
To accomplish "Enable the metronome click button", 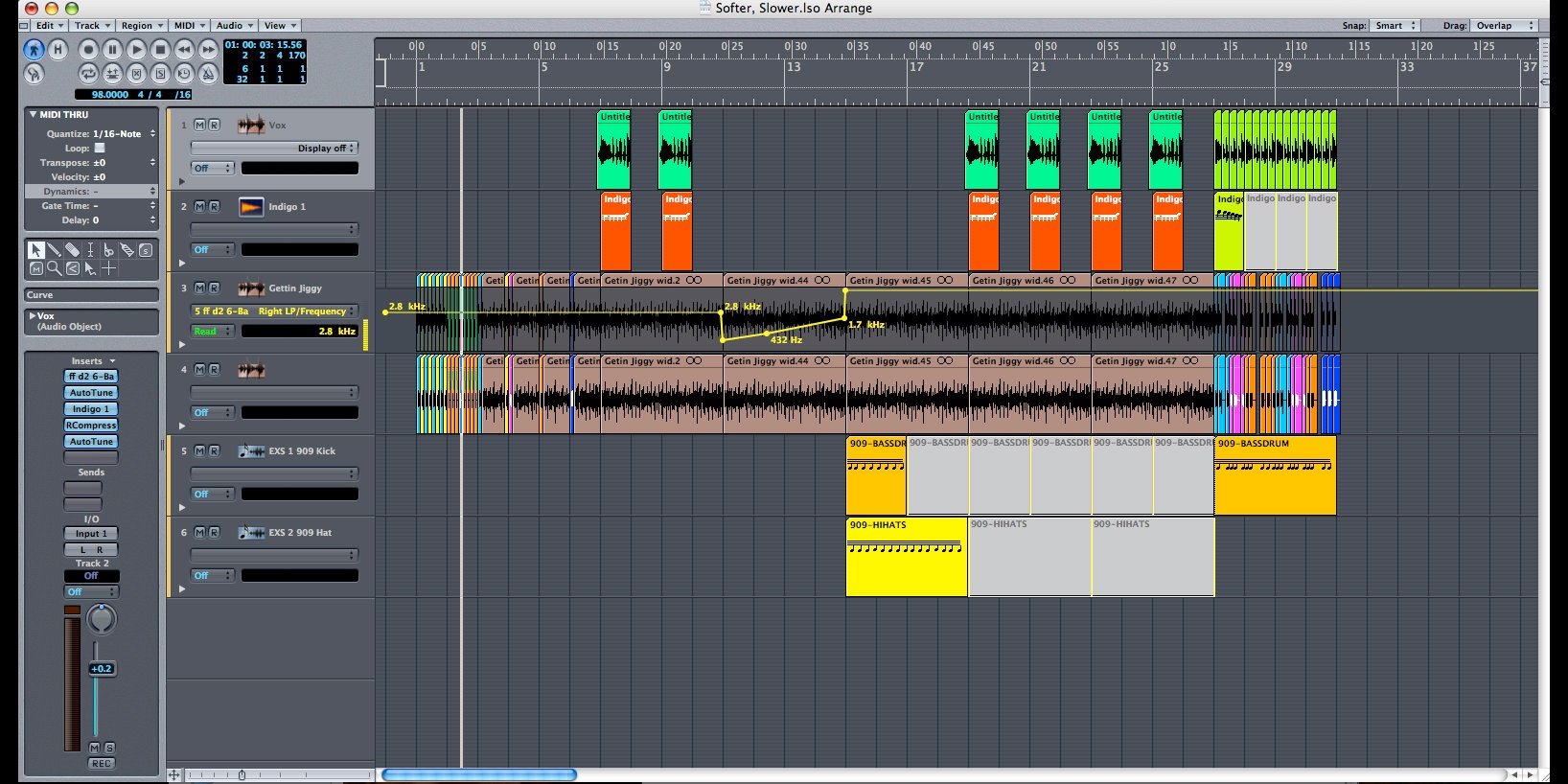I will click(208, 73).
